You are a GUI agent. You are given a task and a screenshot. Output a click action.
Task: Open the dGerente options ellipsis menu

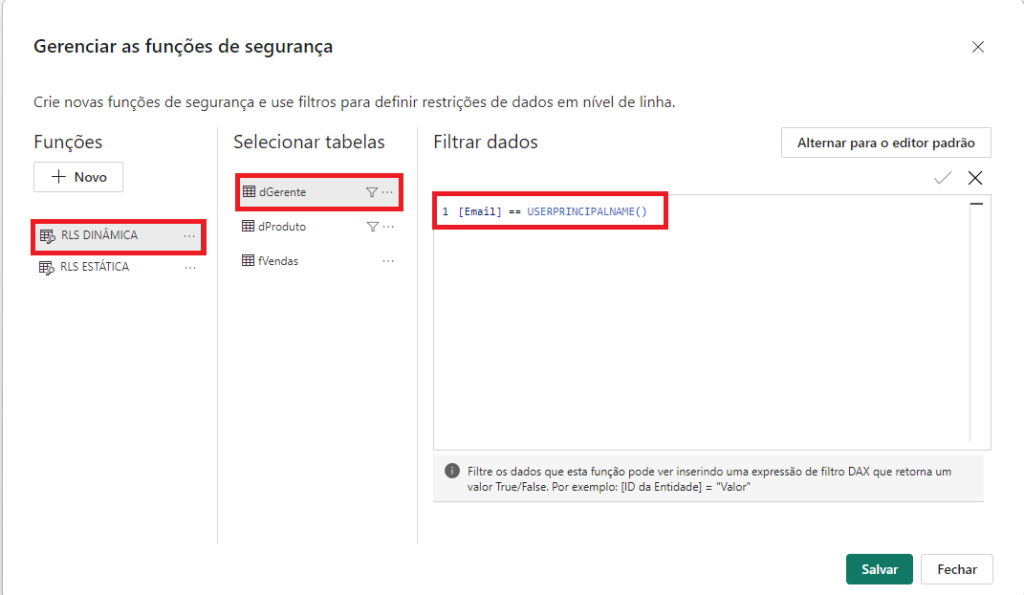pos(388,192)
